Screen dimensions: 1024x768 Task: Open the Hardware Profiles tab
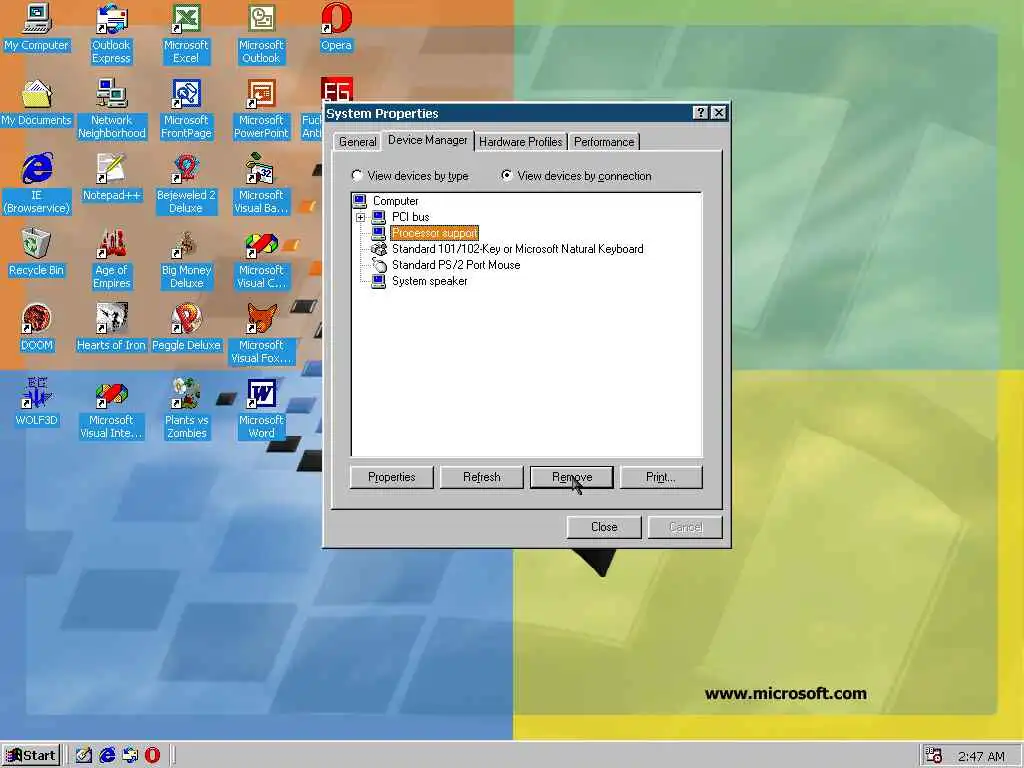520,142
